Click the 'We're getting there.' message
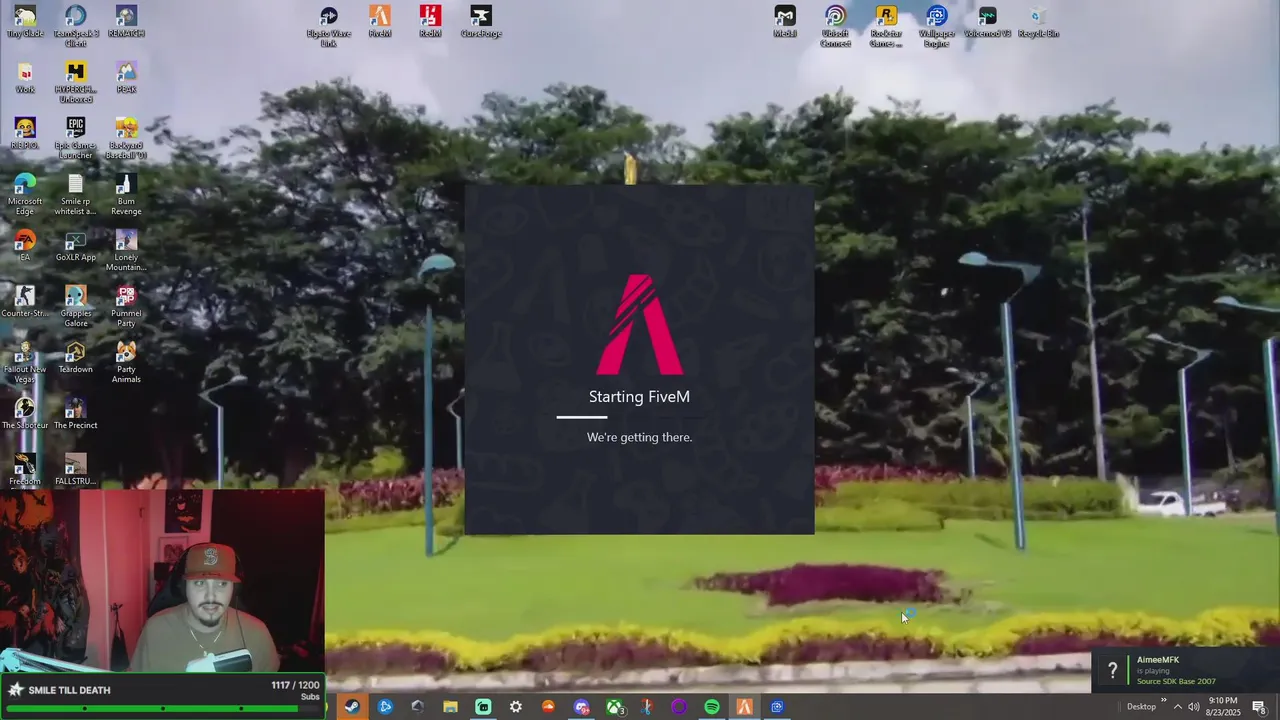1280x720 pixels. [639, 437]
